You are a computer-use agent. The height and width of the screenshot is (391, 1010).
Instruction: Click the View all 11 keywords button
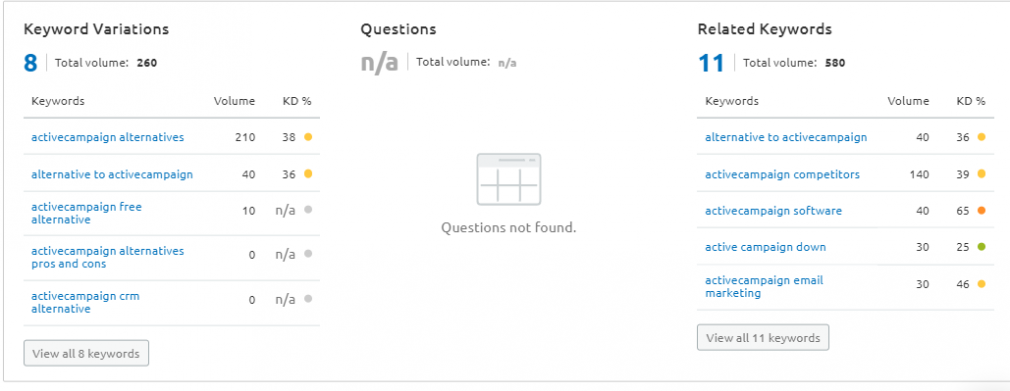coord(763,338)
